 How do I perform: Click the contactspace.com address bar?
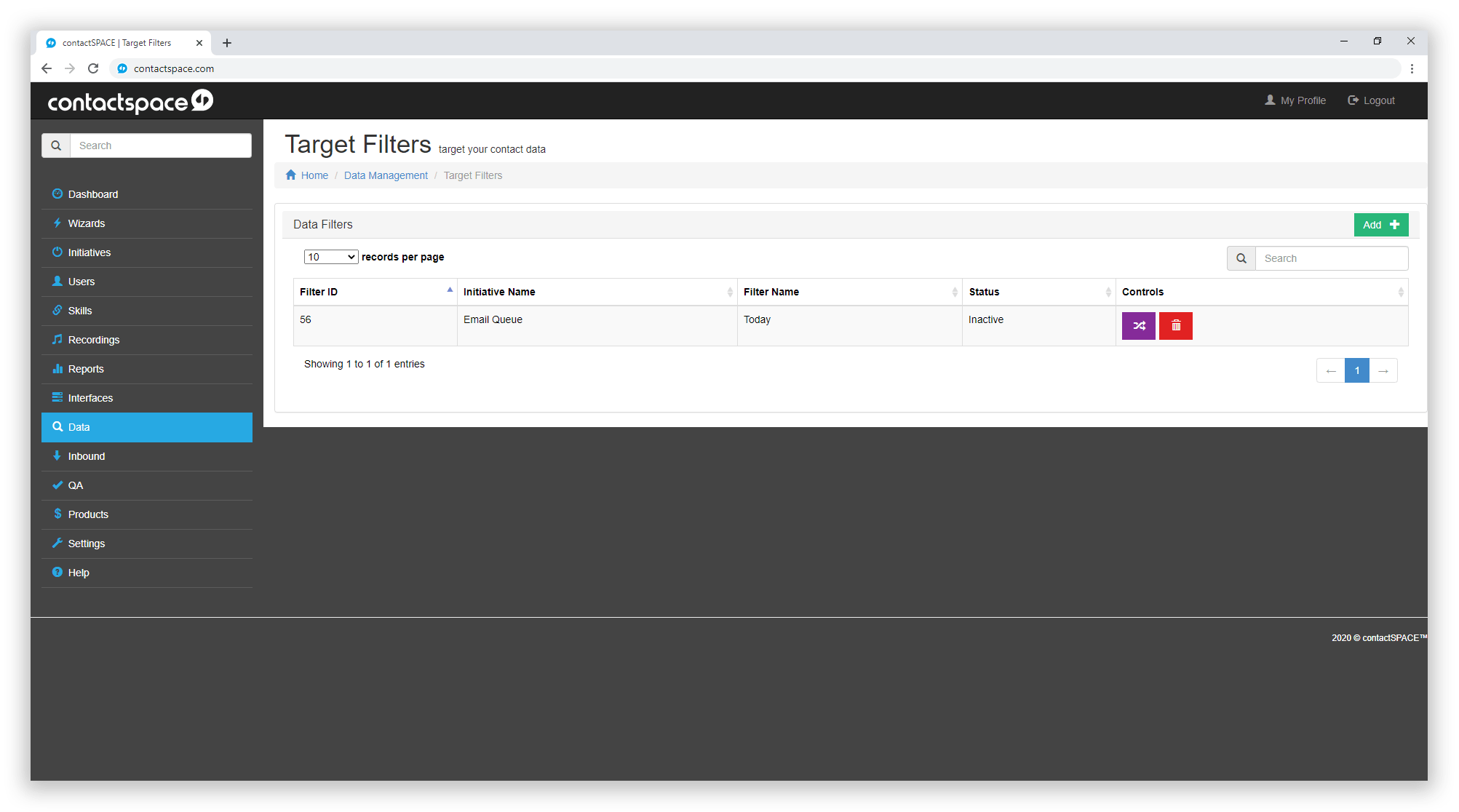click(x=754, y=68)
